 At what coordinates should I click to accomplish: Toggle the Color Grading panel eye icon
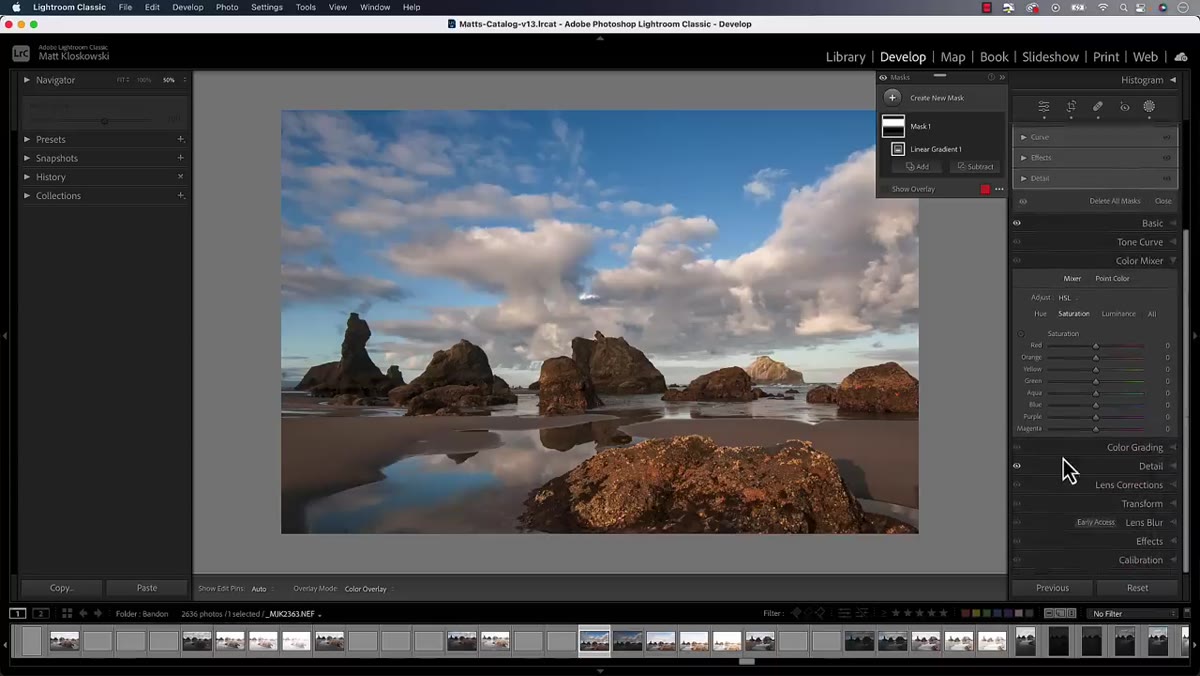pos(1017,447)
